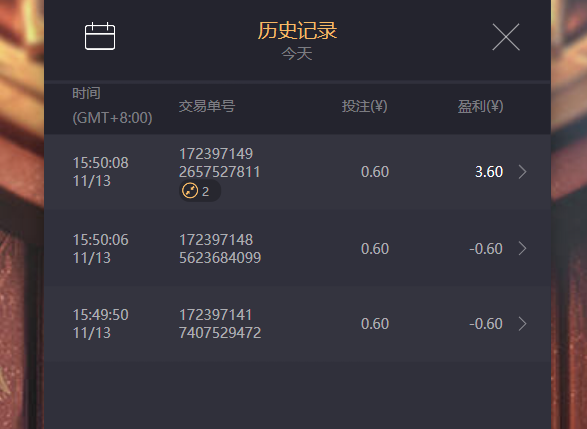This screenshot has height=429, width=587.
Task: Click the 今天 date range label
Action: click(x=297, y=54)
